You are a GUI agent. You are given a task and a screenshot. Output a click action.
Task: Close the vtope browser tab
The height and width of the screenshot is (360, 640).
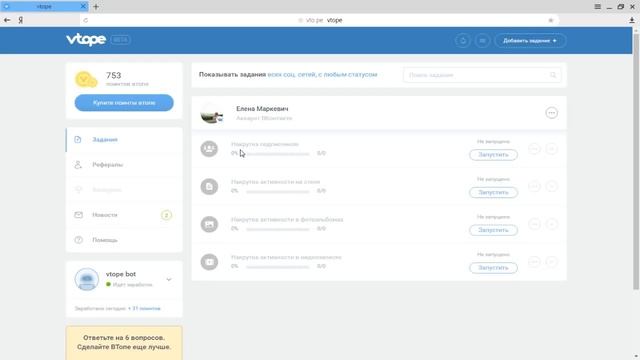(83, 6)
